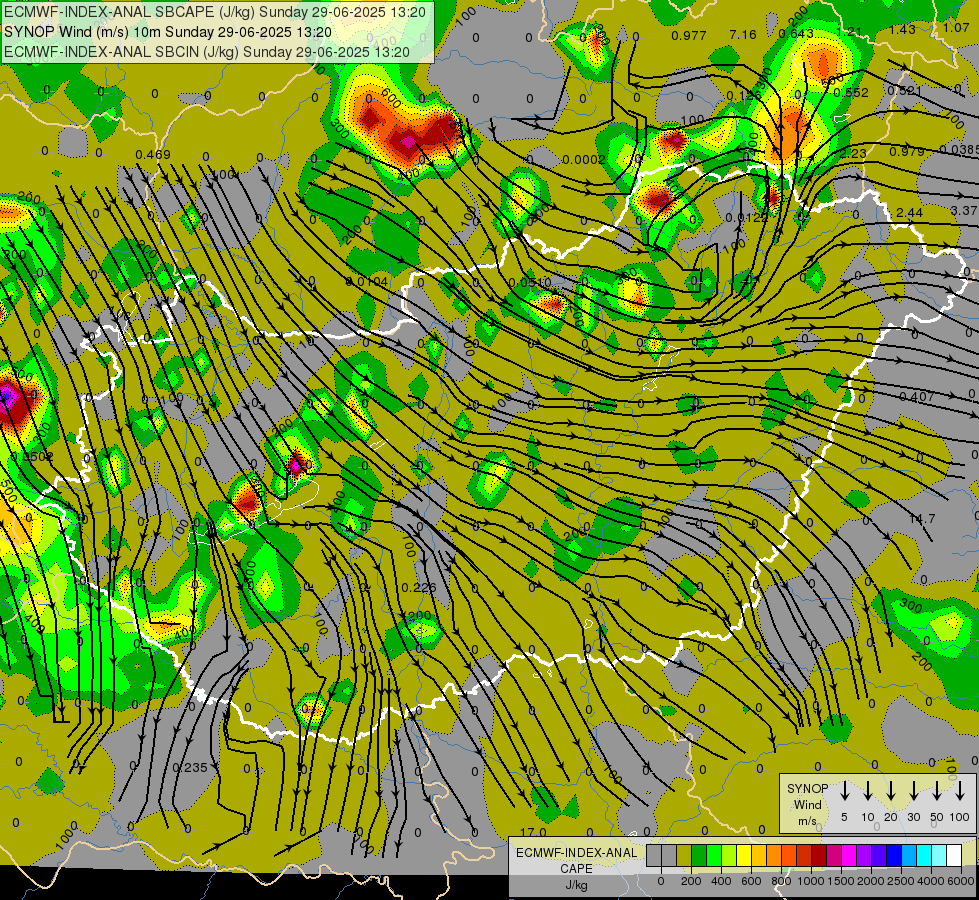979x900 pixels.
Task: Select the lime swatch after the 400 tick
Action: [729, 856]
